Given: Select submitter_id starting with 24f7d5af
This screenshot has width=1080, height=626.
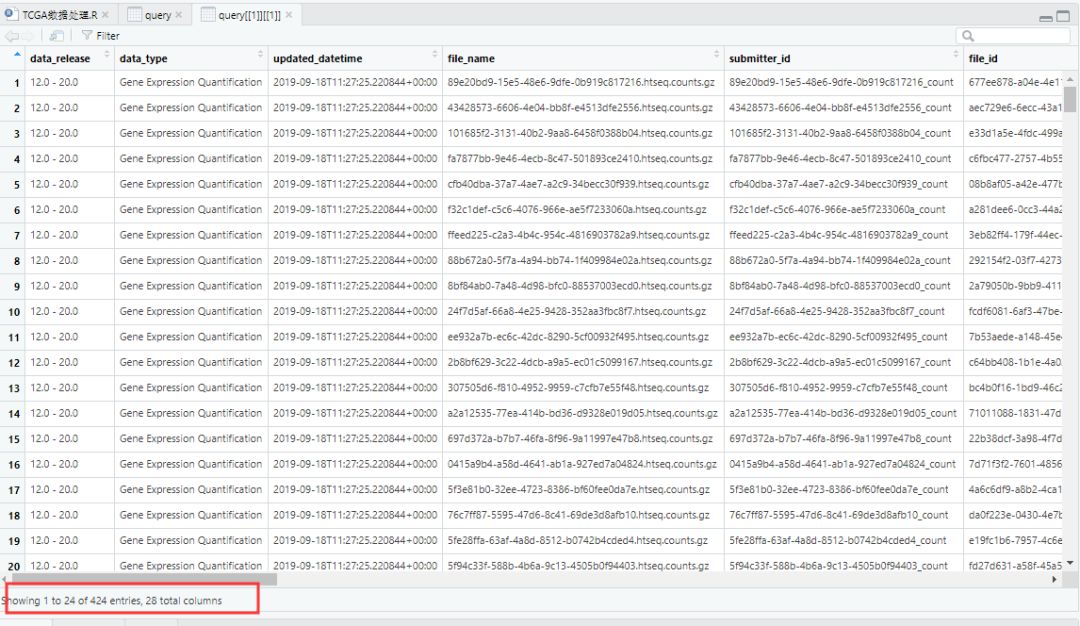Looking at the screenshot, I should pos(836,311).
